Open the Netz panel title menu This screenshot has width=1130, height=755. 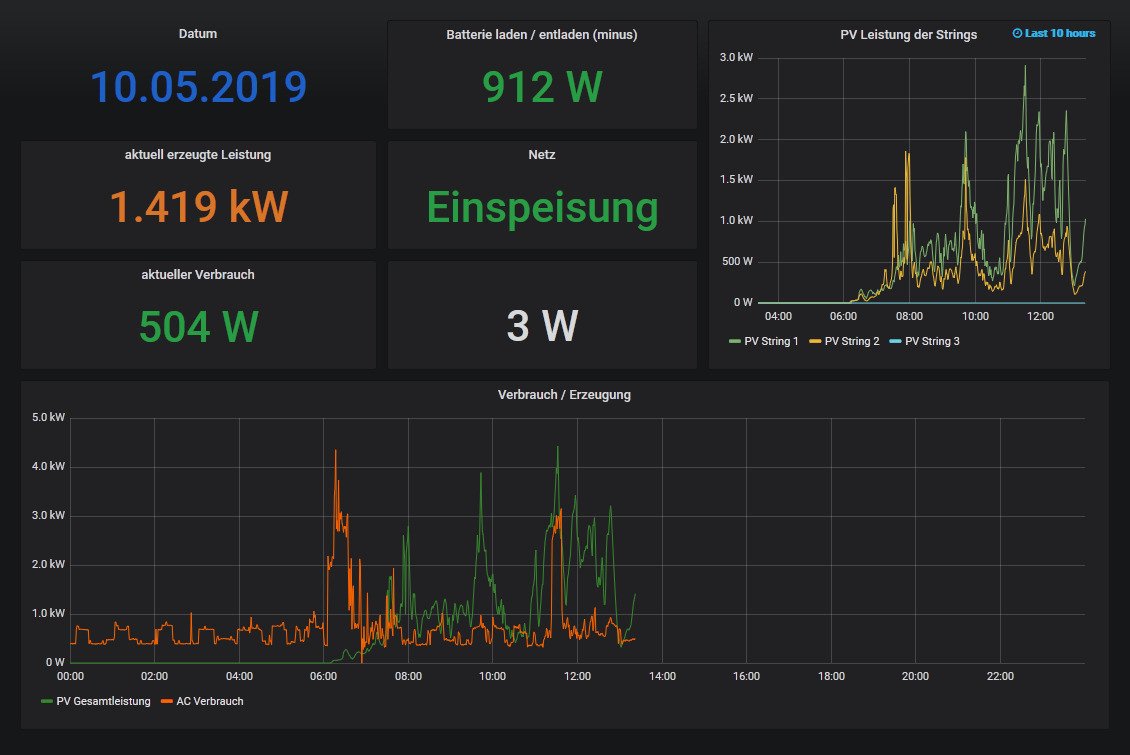coord(541,155)
